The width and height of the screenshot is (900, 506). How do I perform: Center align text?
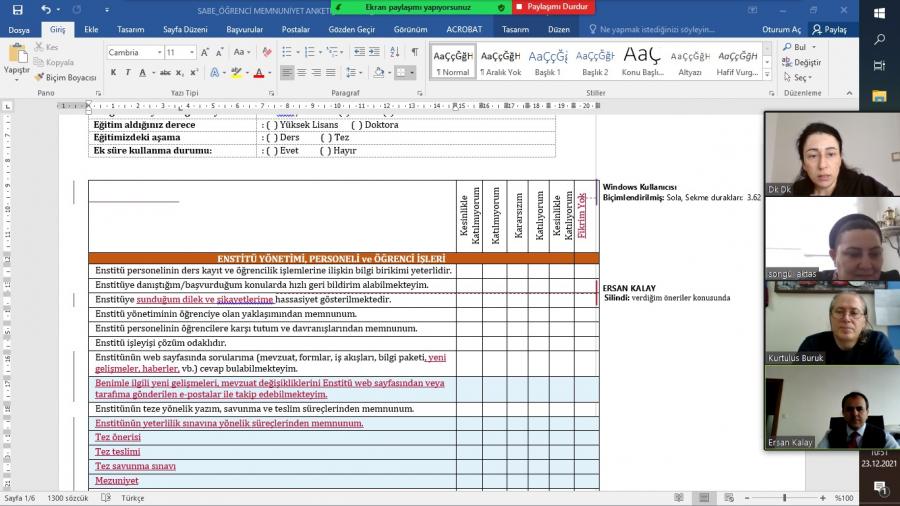(x=301, y=72)
